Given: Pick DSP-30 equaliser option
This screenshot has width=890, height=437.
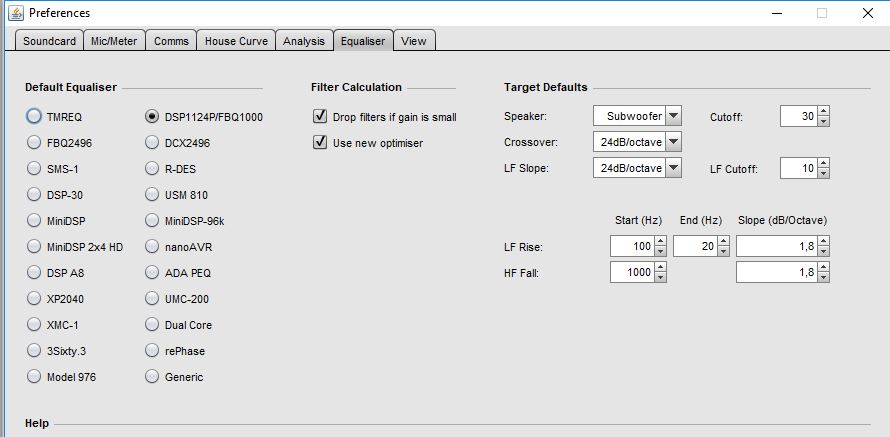Looking at the screenshot, I should [x=34, y=195].
